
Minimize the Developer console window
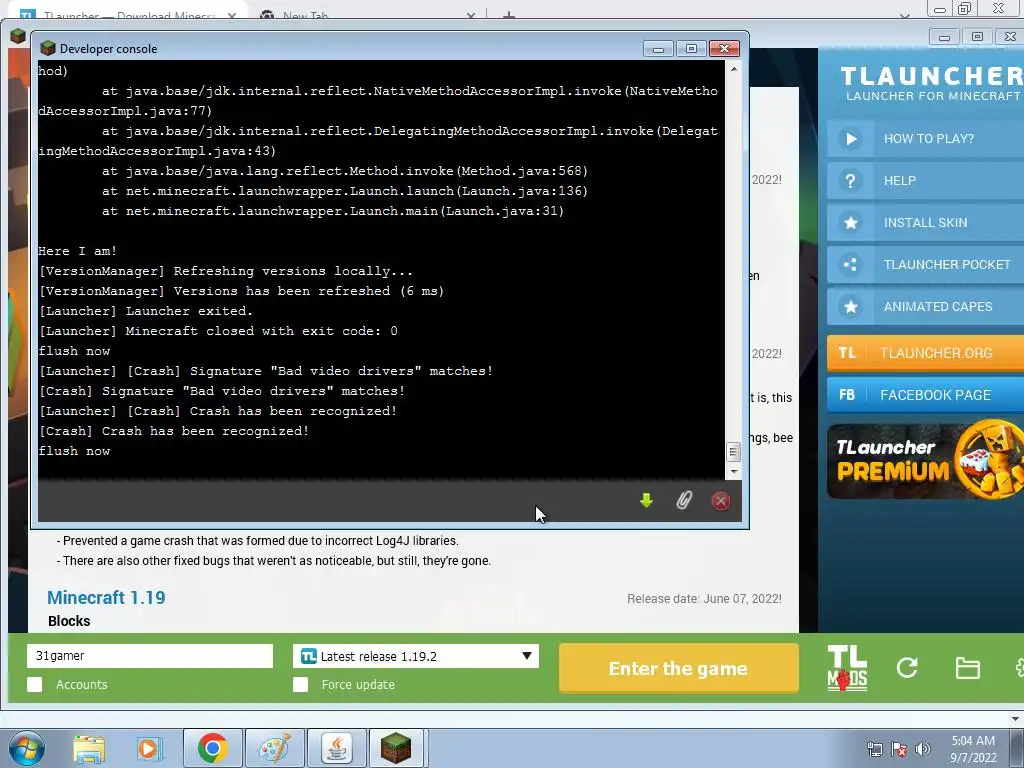pyautogui.click(x=658, y=48)
